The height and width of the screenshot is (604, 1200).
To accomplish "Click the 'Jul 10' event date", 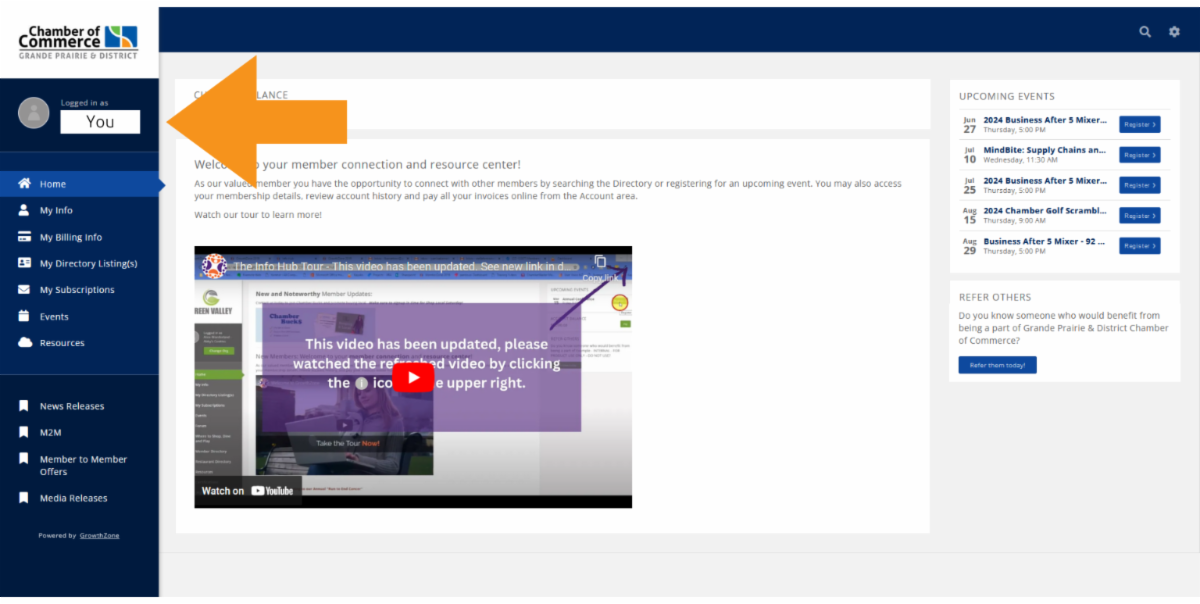I will [x=969, y=155].
